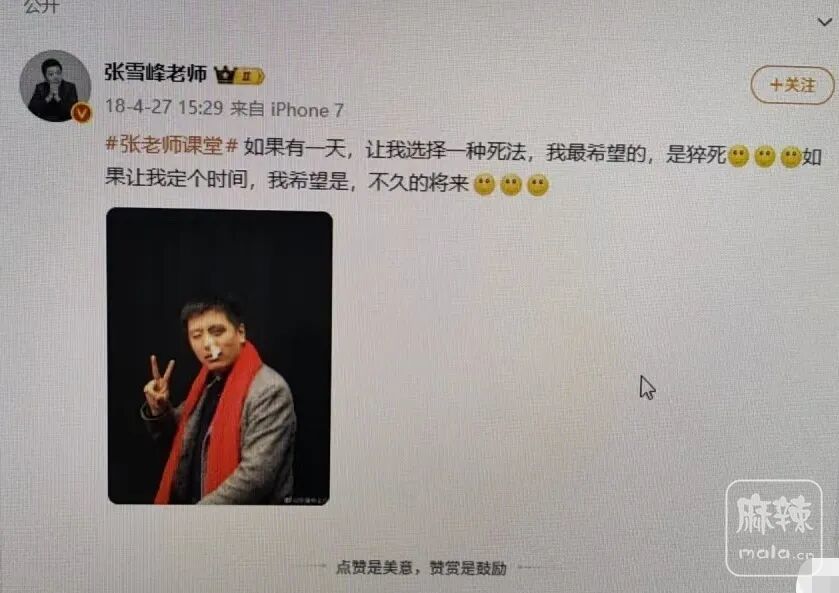Enlarge the red scarf photo thumbnail
The image size is (839, 593).
pyautogui.click(x=219, y=357)
